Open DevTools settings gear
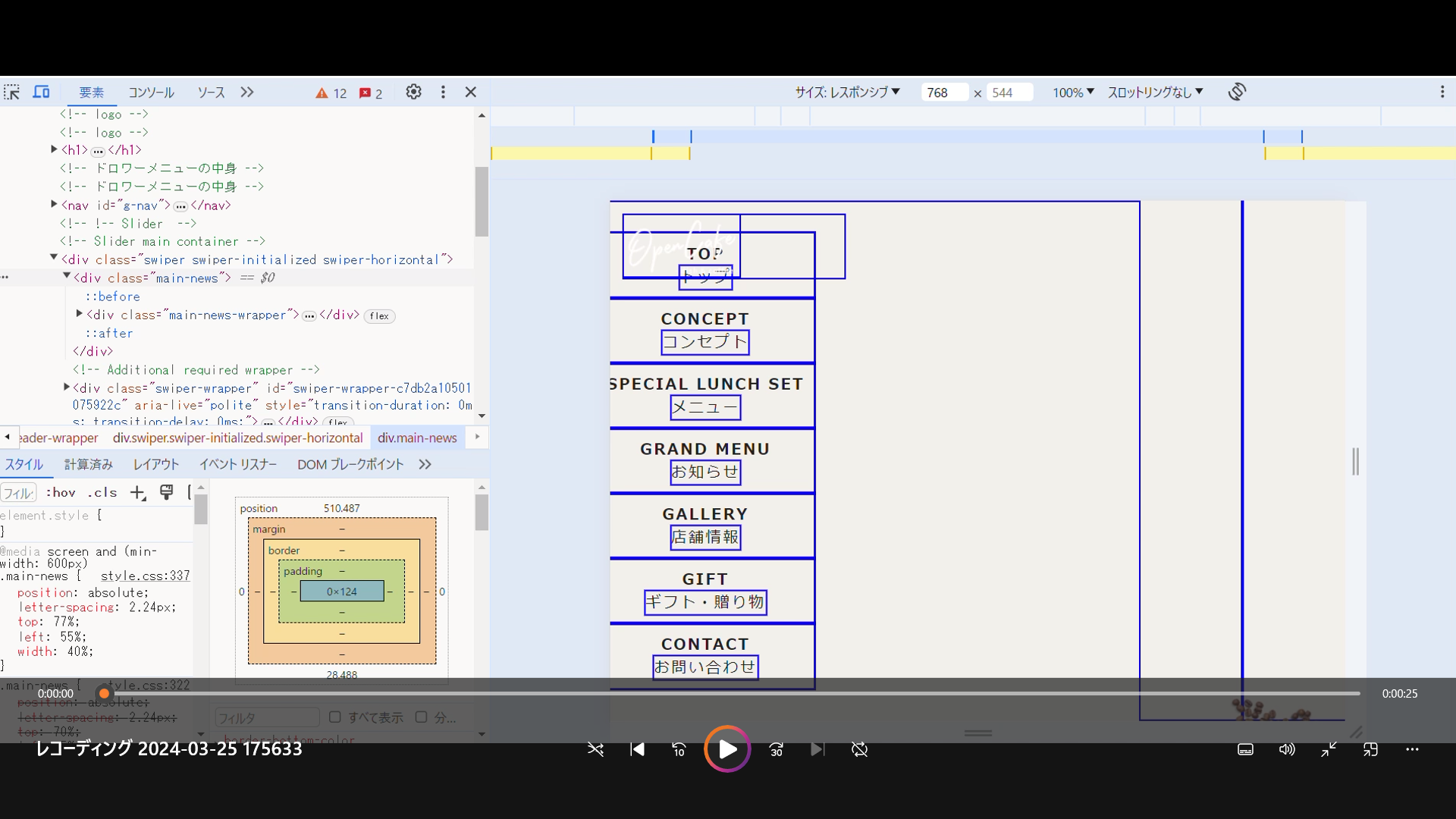The width and height of the screenshot is (1456, 819). [x=413, y=93]
